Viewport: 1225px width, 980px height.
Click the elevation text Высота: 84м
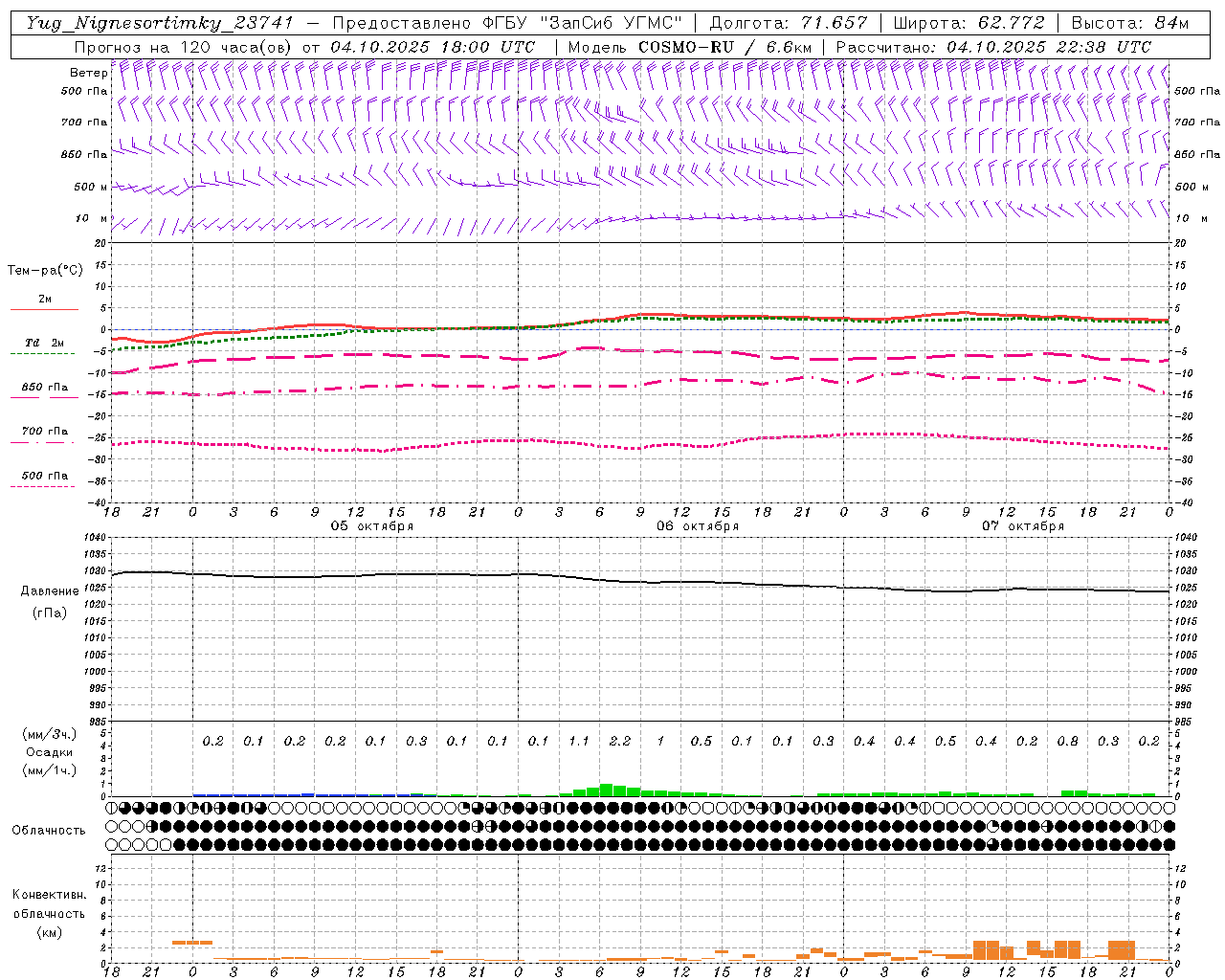1130,23
